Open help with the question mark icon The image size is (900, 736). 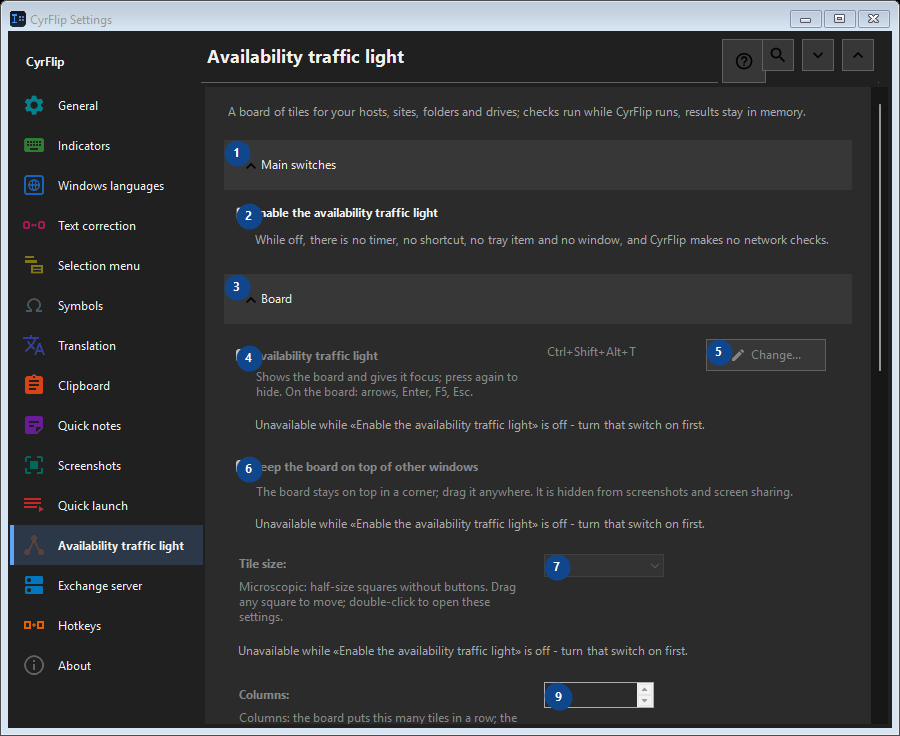[x=743, y=61]
